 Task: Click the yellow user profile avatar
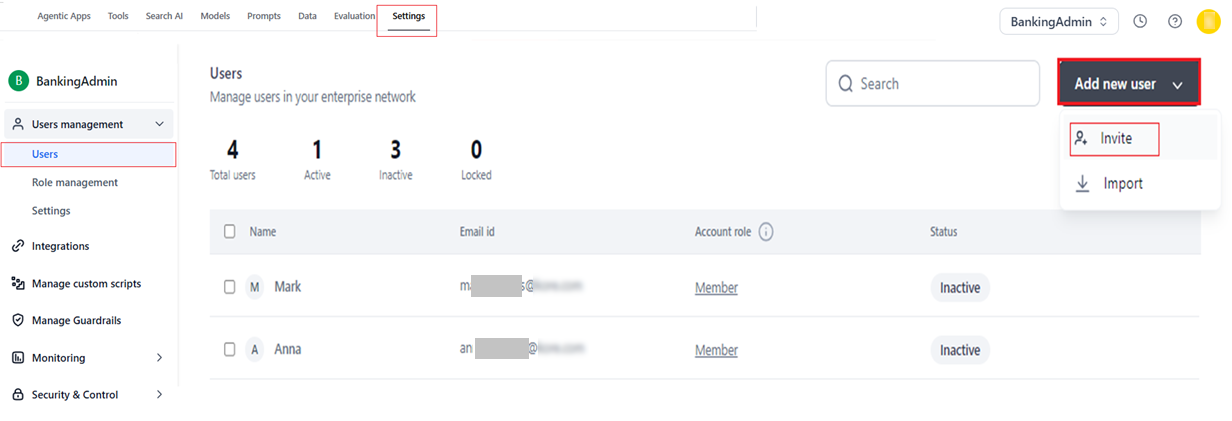(1208, 21)
